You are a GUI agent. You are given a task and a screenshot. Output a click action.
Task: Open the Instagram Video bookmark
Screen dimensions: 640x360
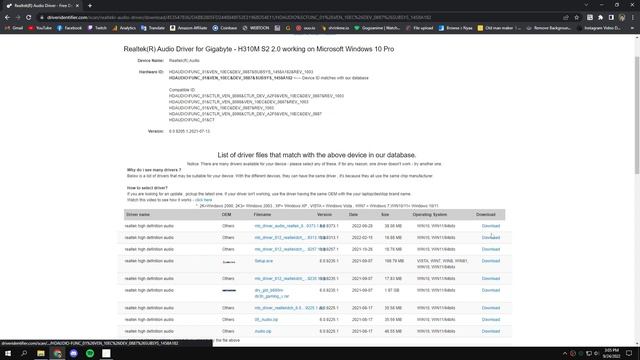click(x=599, y=28)
